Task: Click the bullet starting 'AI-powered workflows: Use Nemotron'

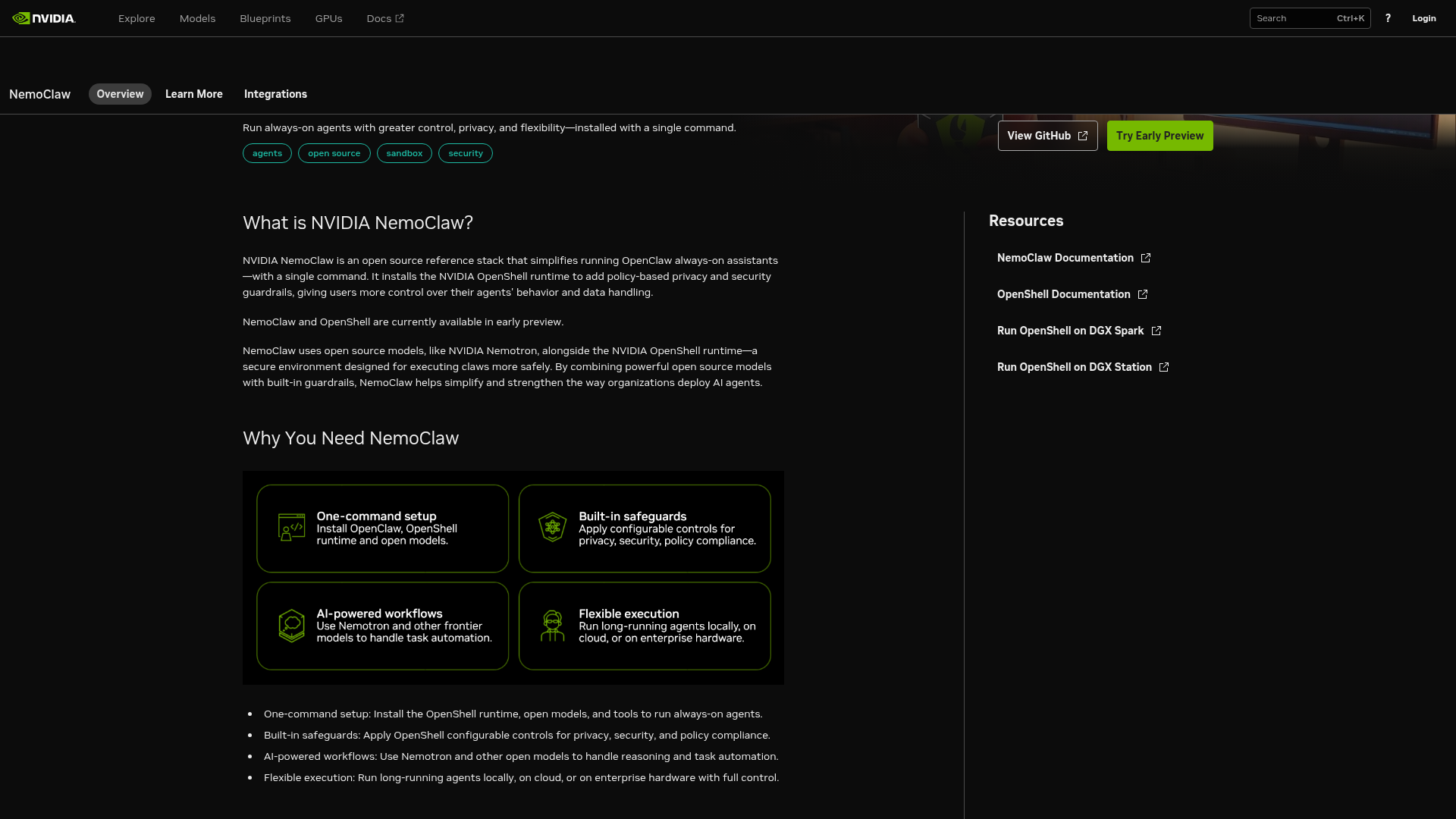Action: [521, 756]
